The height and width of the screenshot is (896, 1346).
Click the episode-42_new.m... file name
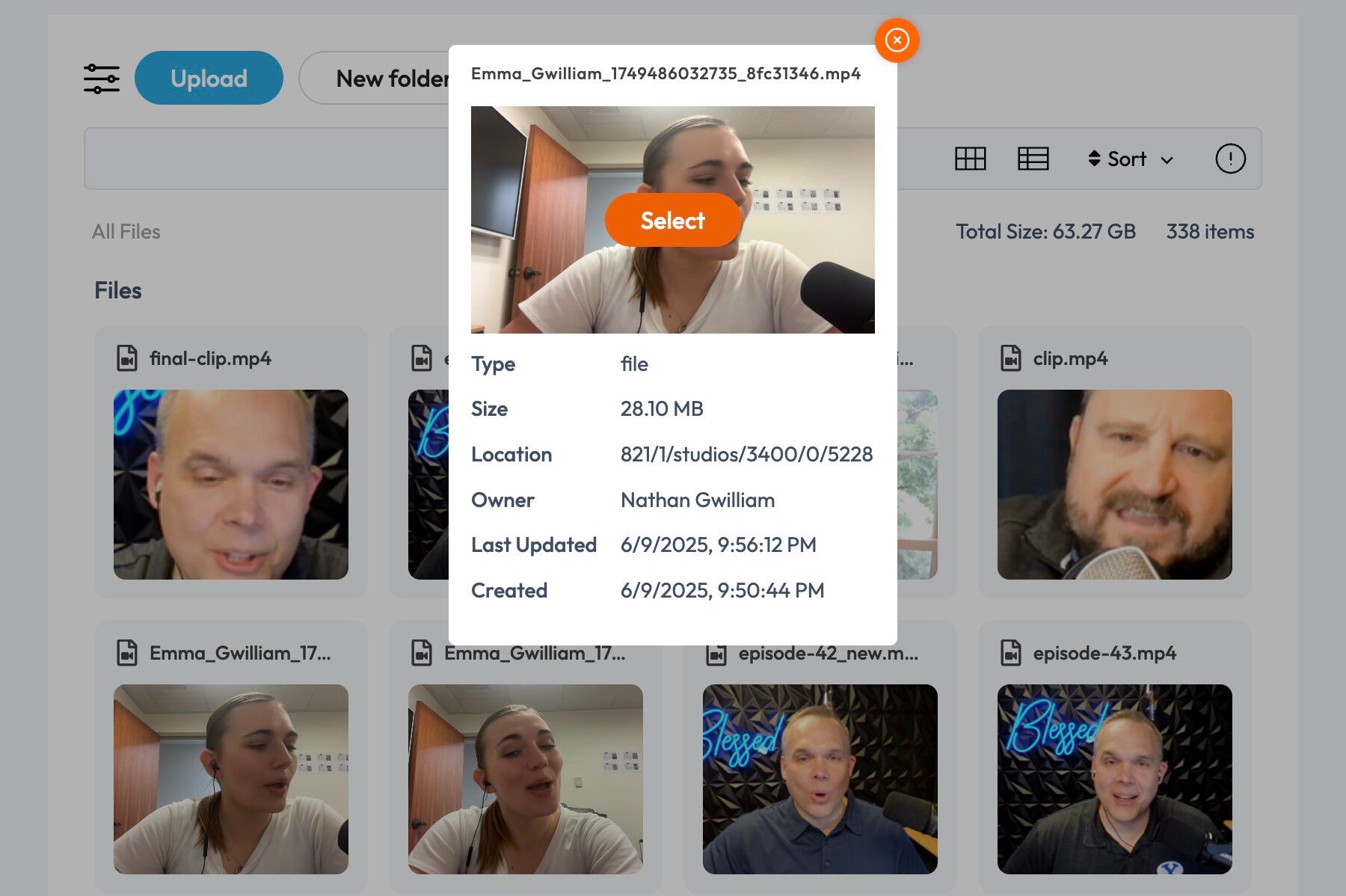[x=829, y=654]
